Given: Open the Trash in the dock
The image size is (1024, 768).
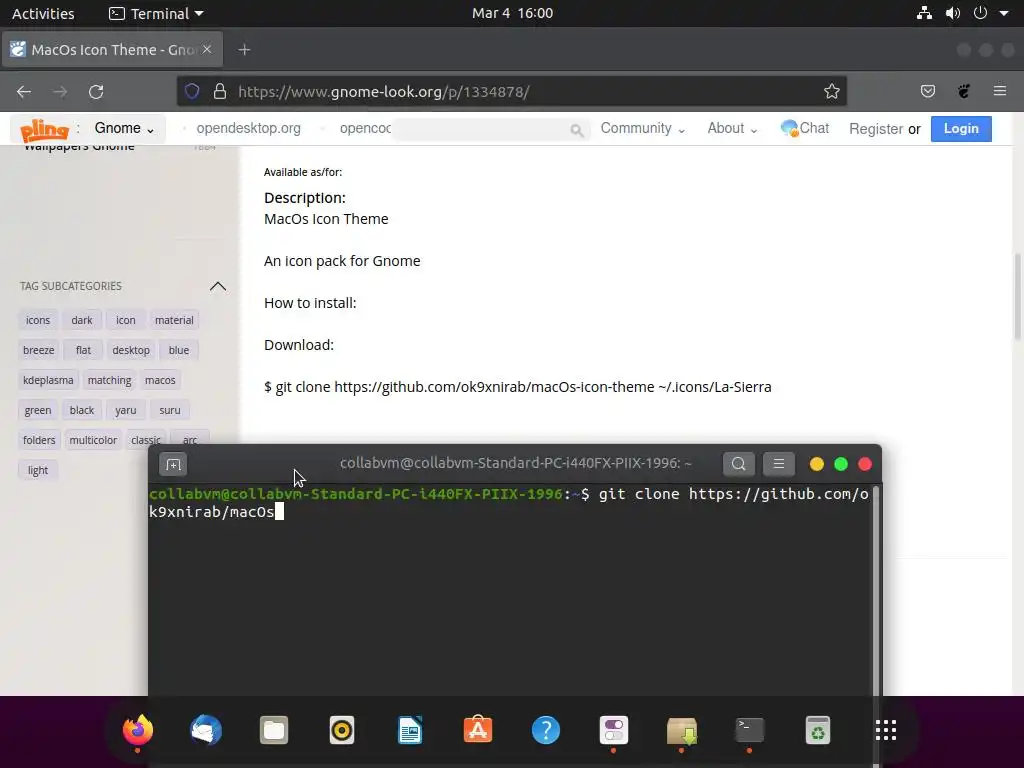Looking at the screenshot, I should [x=818, y=729].
